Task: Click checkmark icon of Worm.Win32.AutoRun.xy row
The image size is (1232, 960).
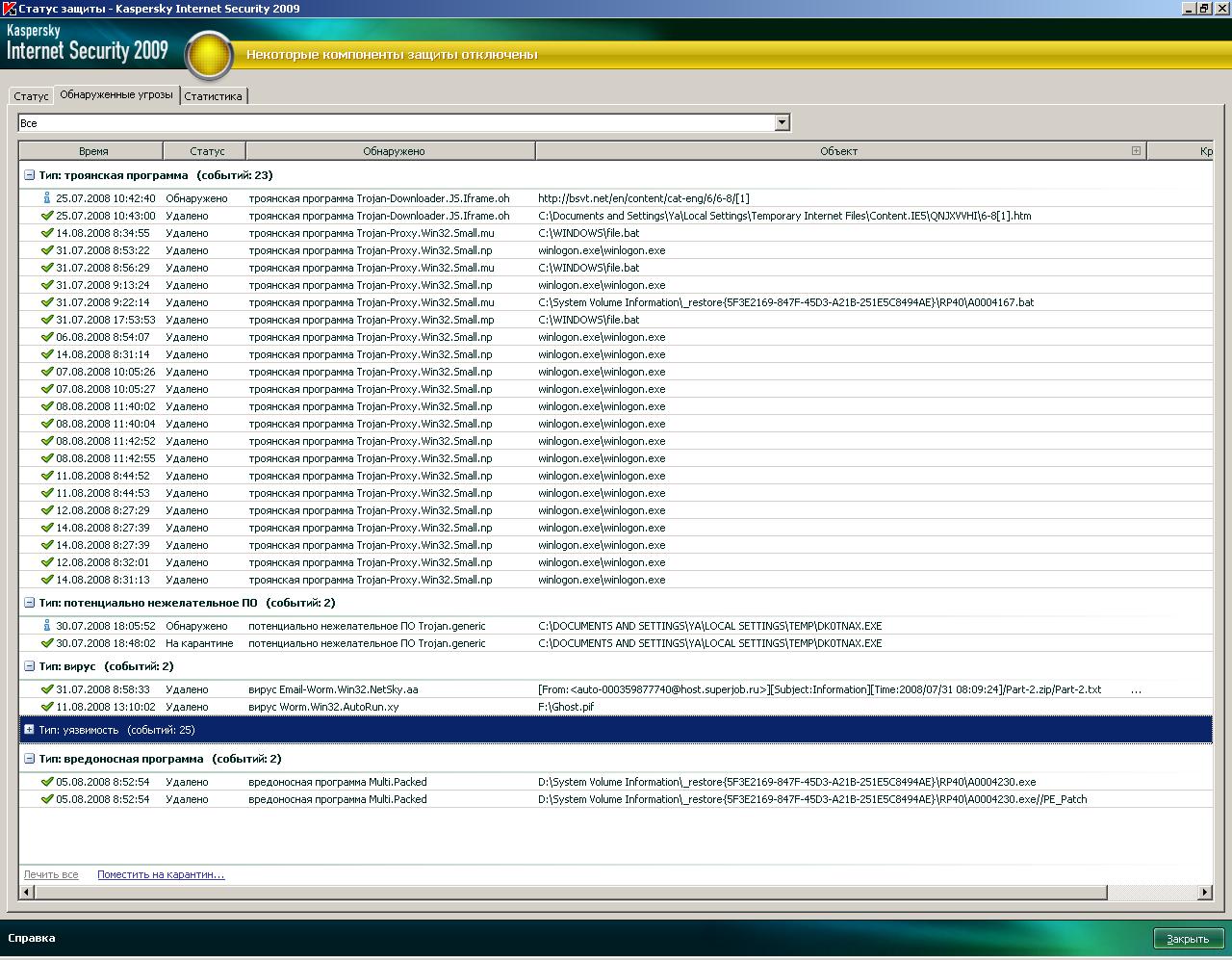Action: click(47, 707)
